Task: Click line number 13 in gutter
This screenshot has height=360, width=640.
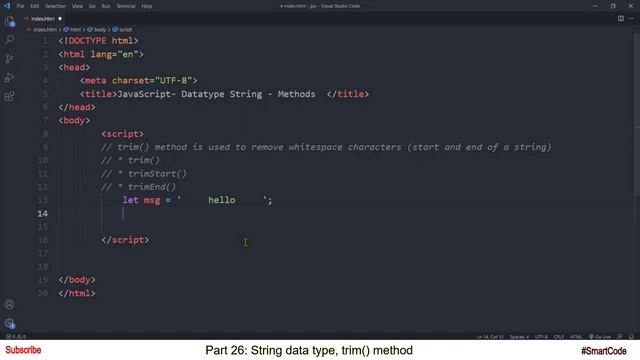Action: [x=43, y=200]
